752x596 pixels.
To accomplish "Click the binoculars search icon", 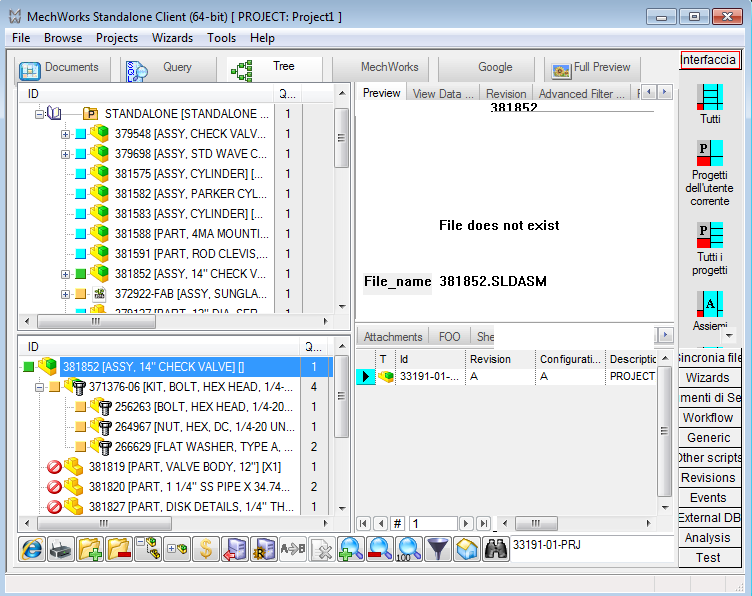I will [495, 549].
